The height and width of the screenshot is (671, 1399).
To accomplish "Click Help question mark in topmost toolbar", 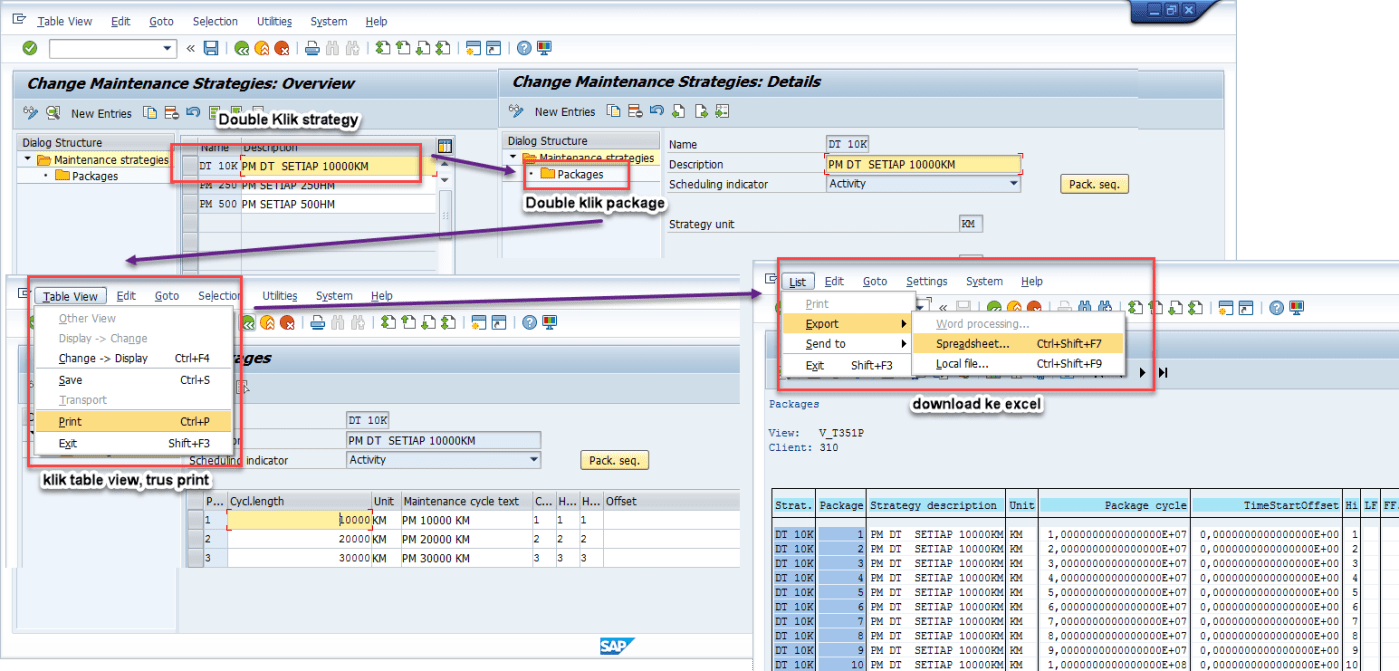I will tap(524, 48).
